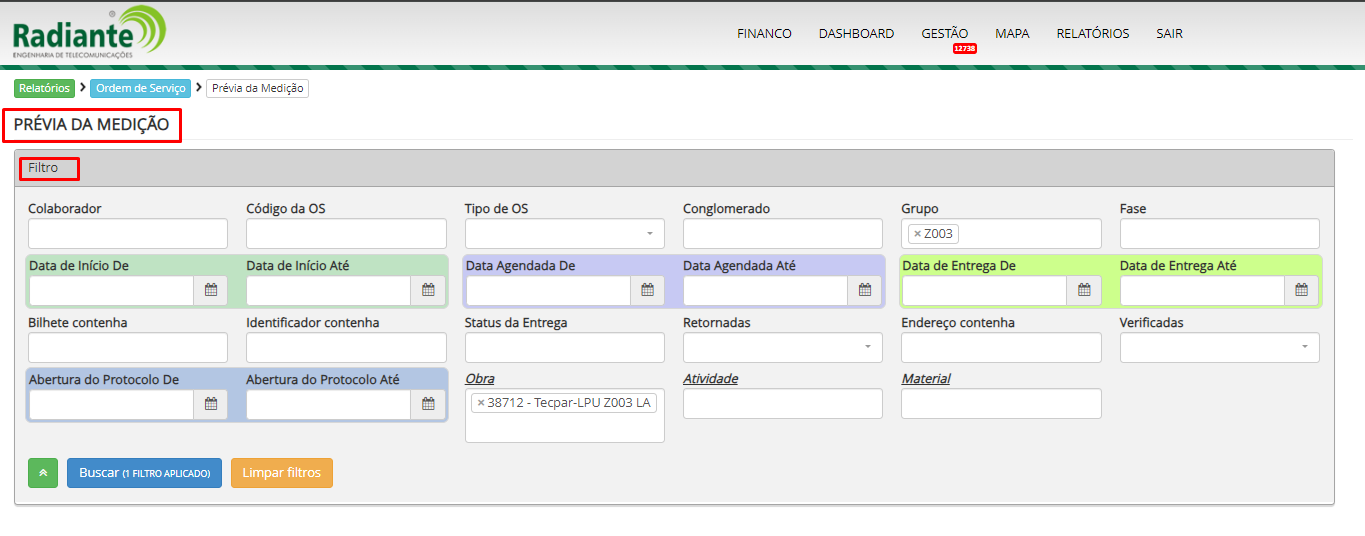Open calendar for Abertura do Protocolo Até
1365x536 pixels.
tap(428, 404)
